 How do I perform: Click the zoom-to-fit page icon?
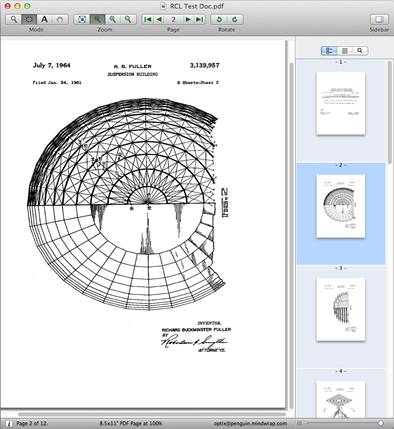82,19
